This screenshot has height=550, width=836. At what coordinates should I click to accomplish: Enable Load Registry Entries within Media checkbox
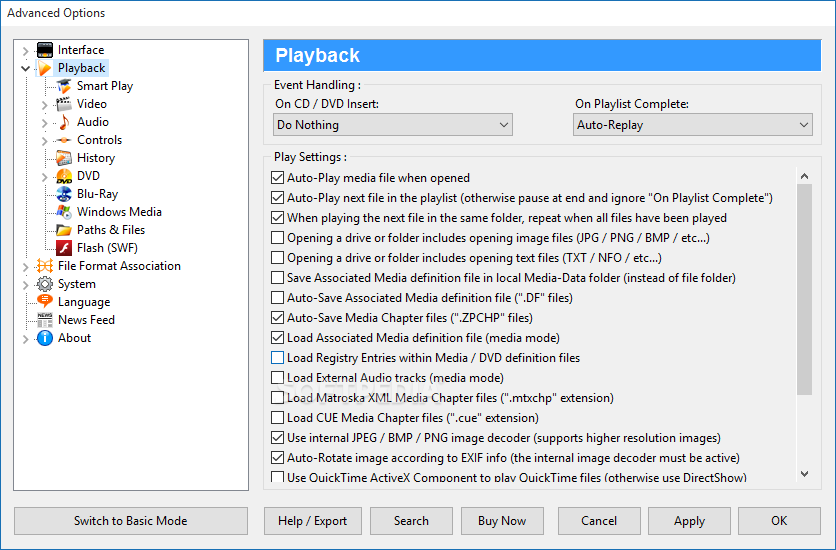(277, 358)
